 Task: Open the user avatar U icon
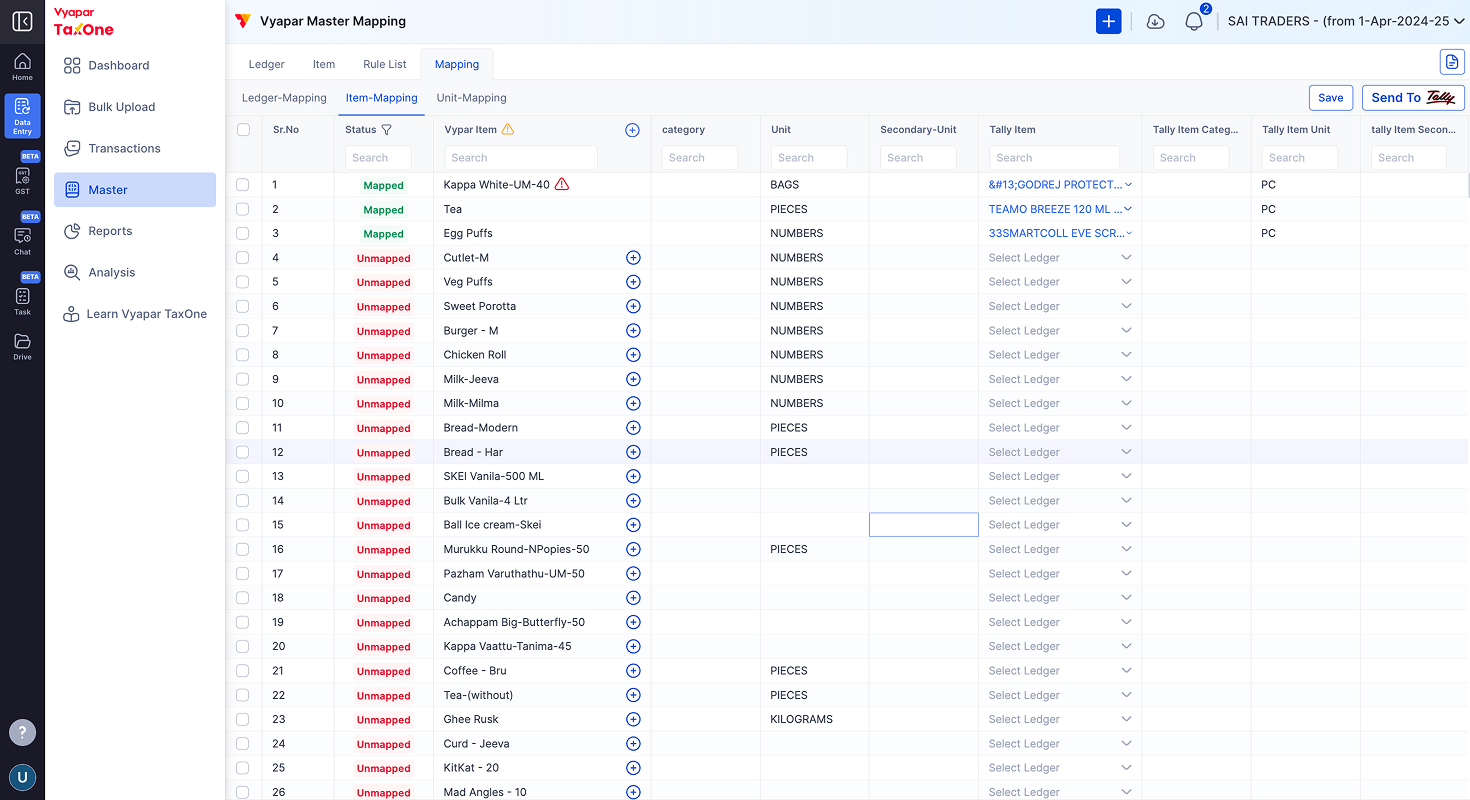point(22,777)
